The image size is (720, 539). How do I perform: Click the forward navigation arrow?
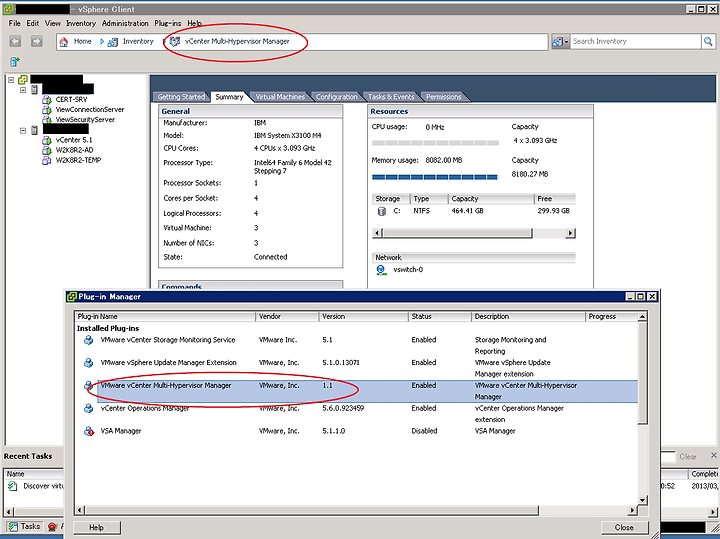click(36, 41)
